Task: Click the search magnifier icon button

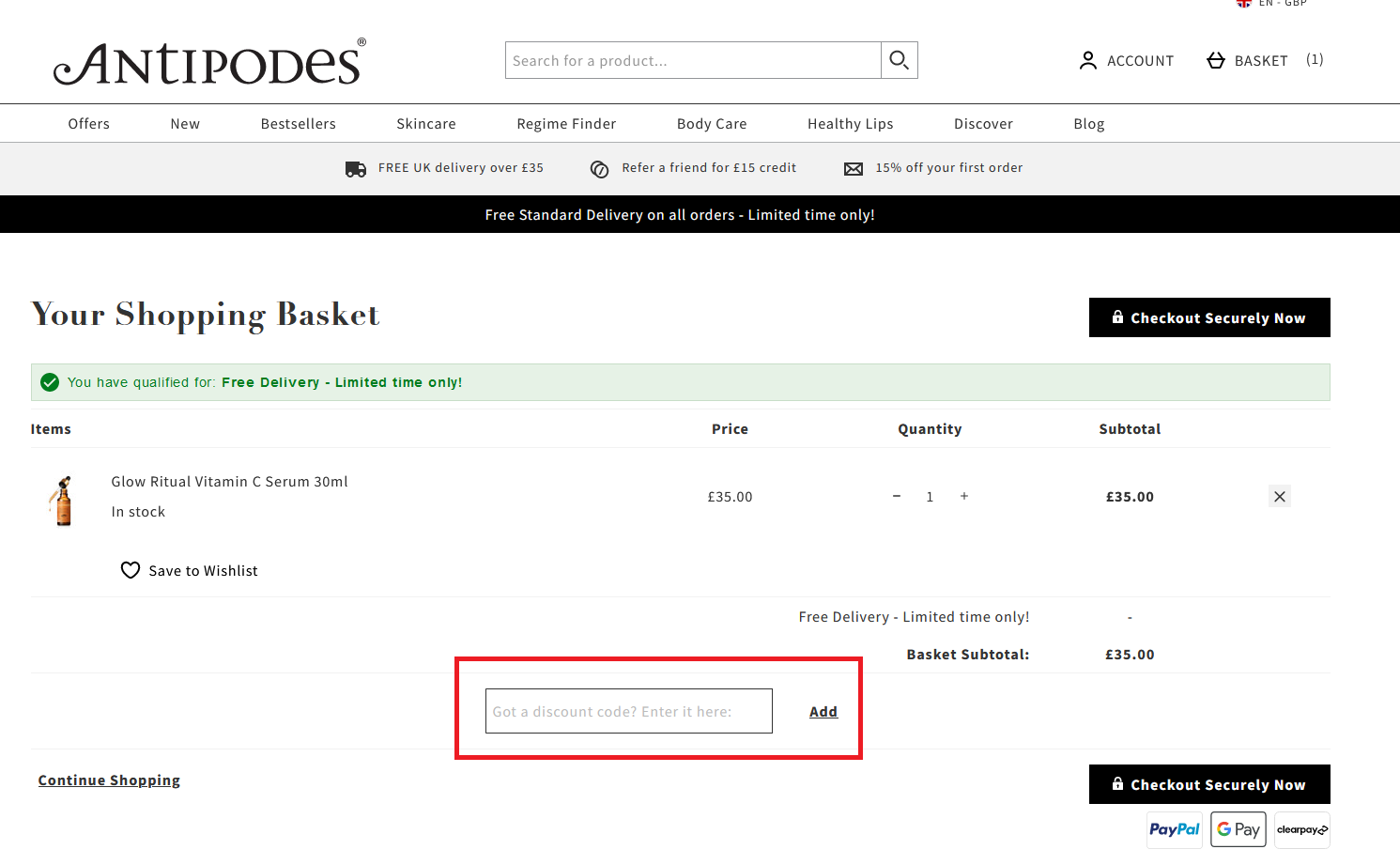Action: click(899, 60)
